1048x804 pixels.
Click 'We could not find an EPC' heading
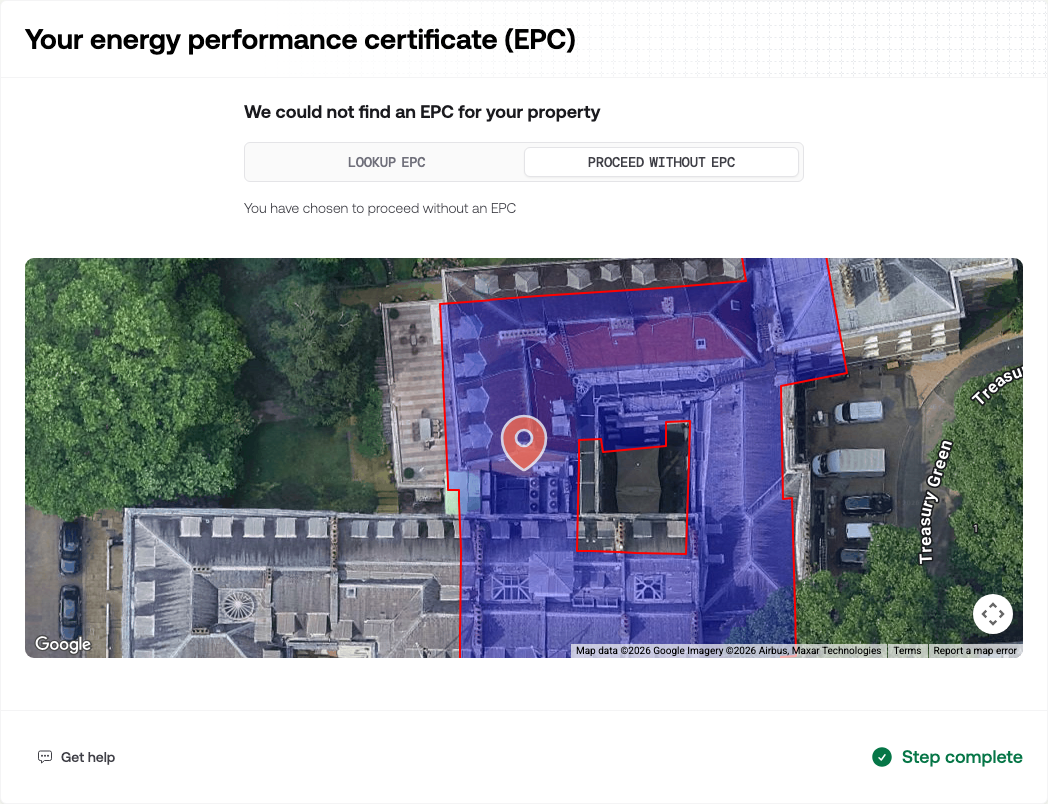tap(422, 112)
